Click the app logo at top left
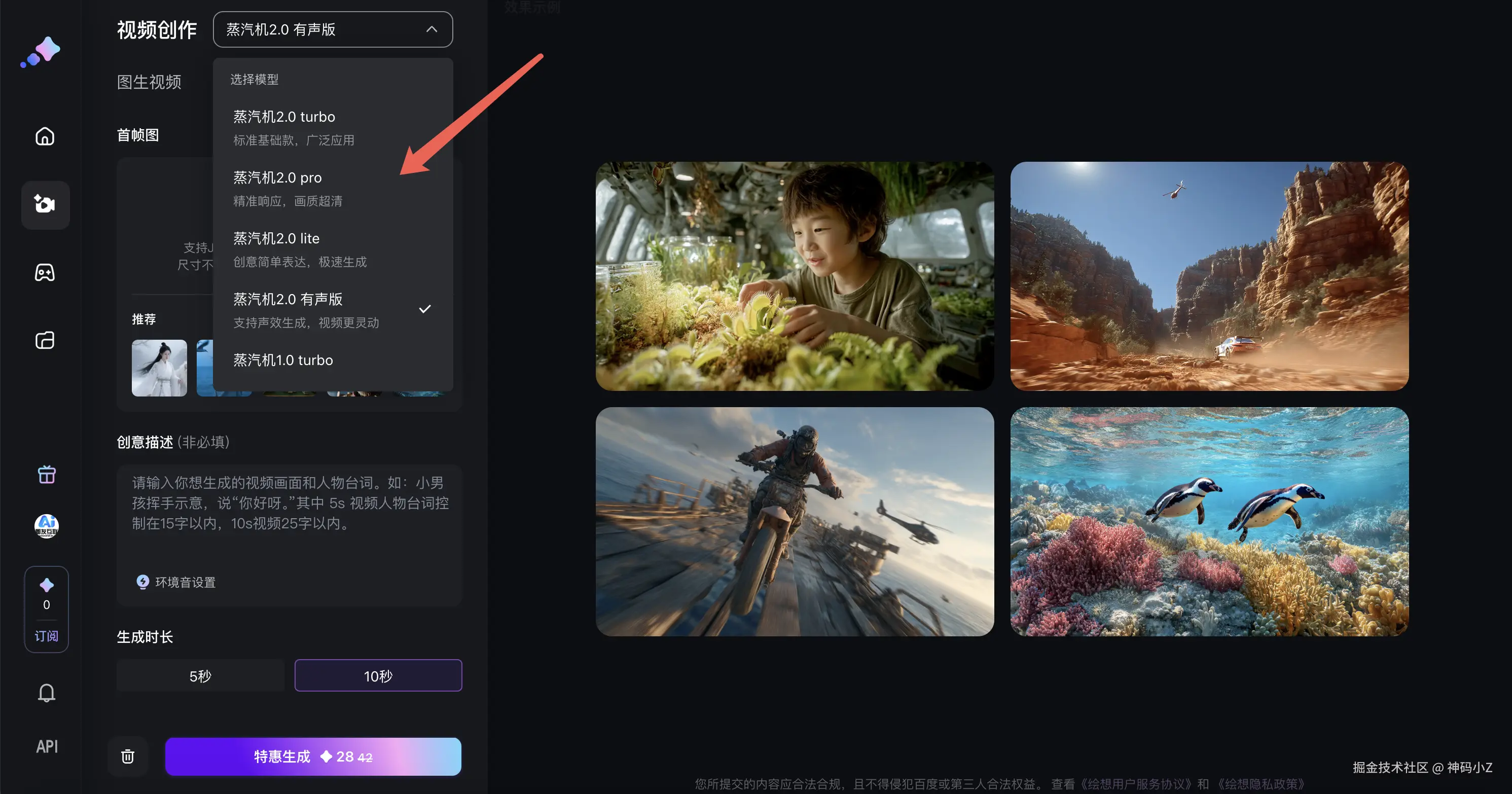This screenshot has height=794, width=1512. [41, 52]
